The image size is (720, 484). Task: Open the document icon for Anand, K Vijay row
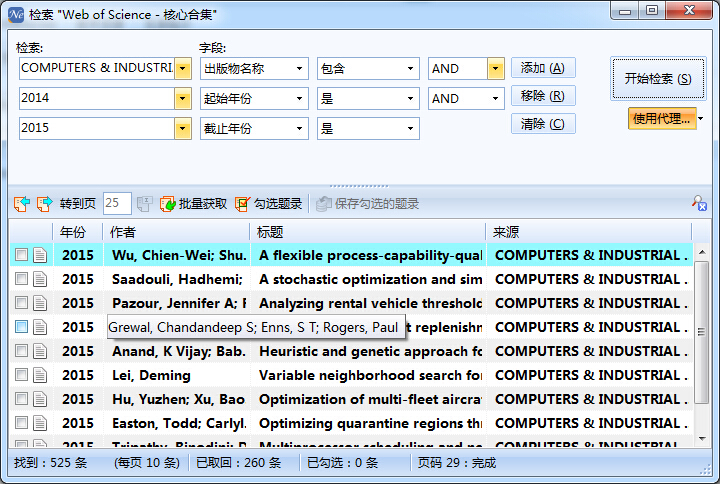click(x=40, y=351)
